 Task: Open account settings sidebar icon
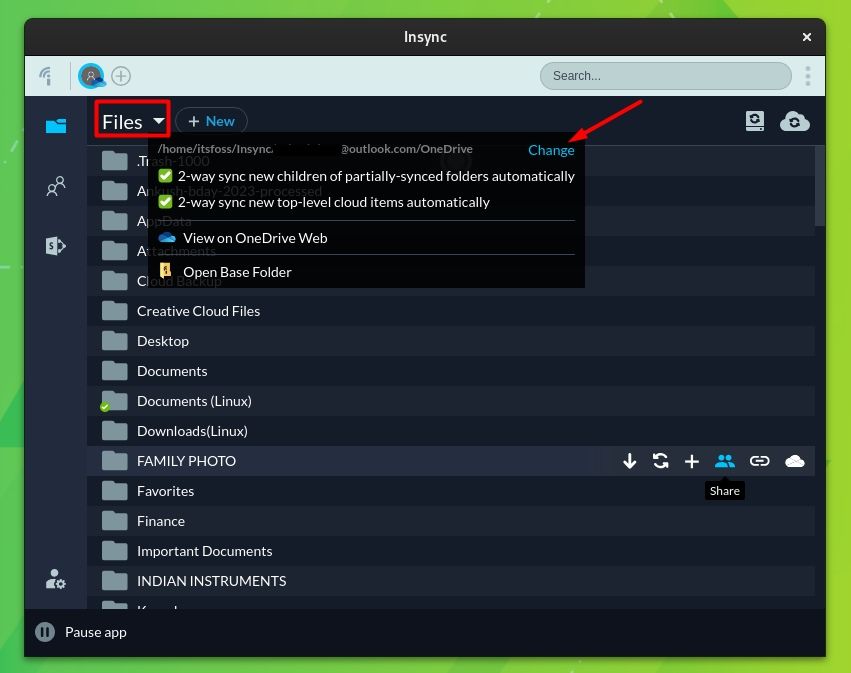click(x=55, y=579)
